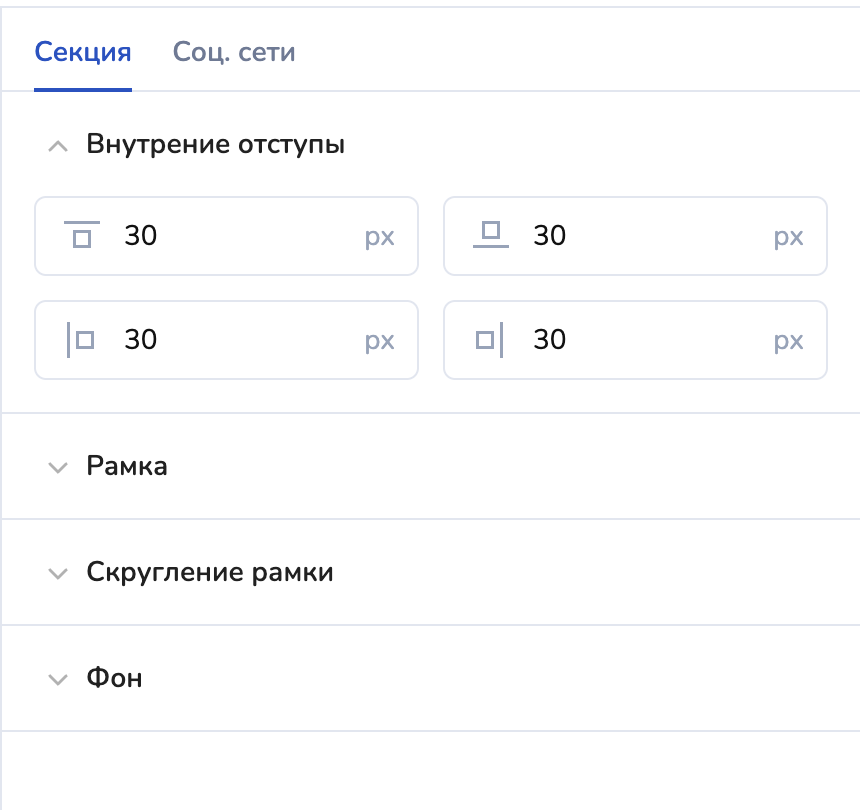Click the Фон section label

[x=115, y=678]
